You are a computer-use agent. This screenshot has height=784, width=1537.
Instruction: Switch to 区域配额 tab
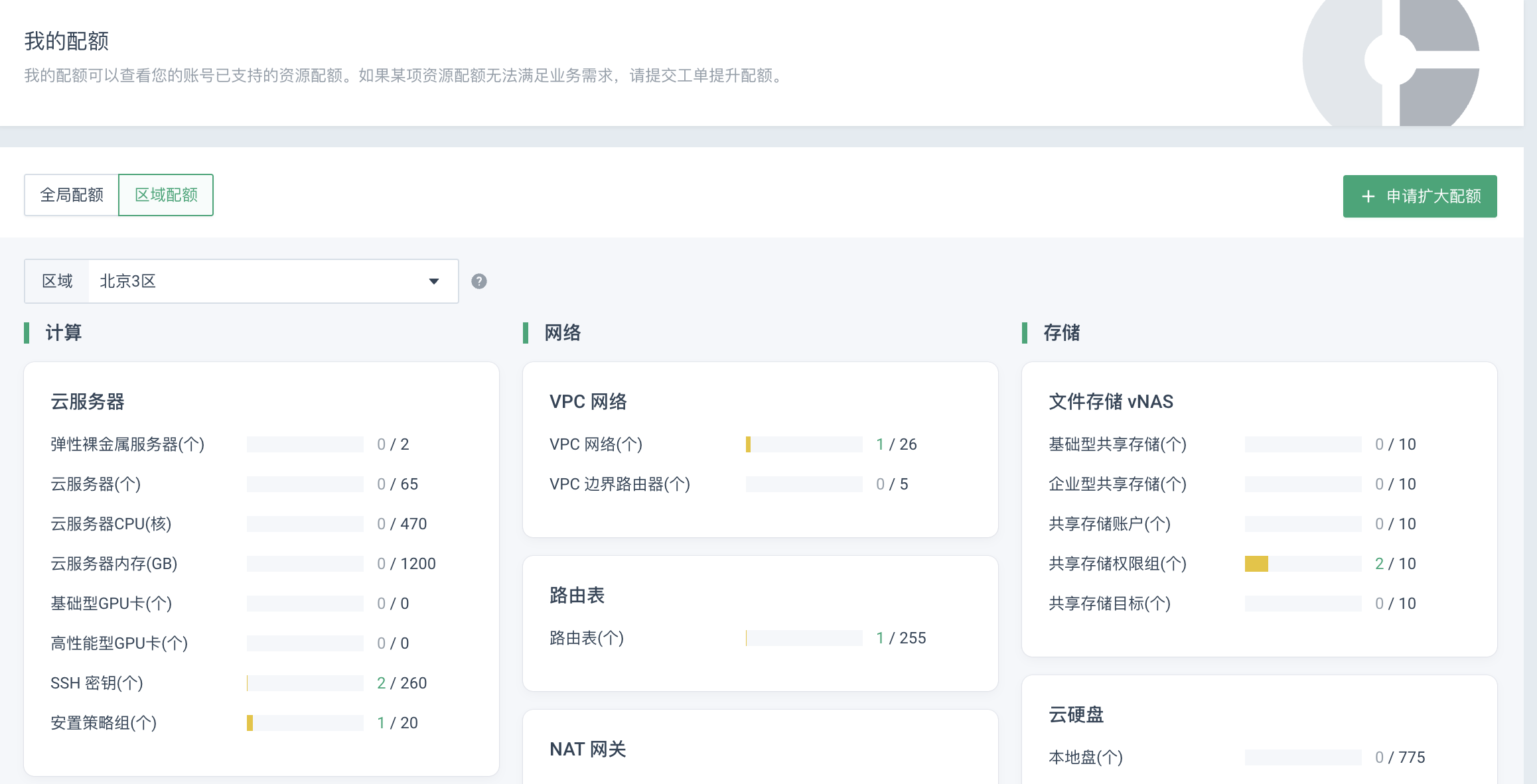tap(166, 195)
